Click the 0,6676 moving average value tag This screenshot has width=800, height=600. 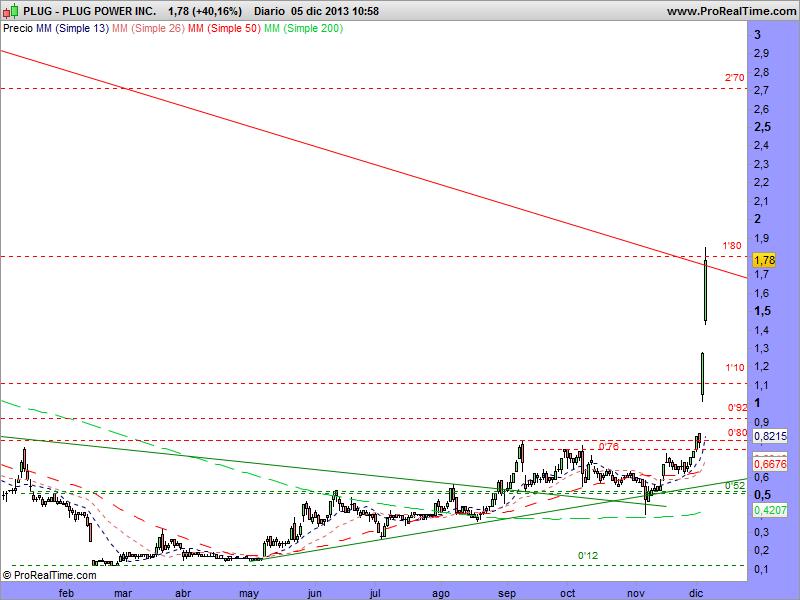[x=770, y=464]
